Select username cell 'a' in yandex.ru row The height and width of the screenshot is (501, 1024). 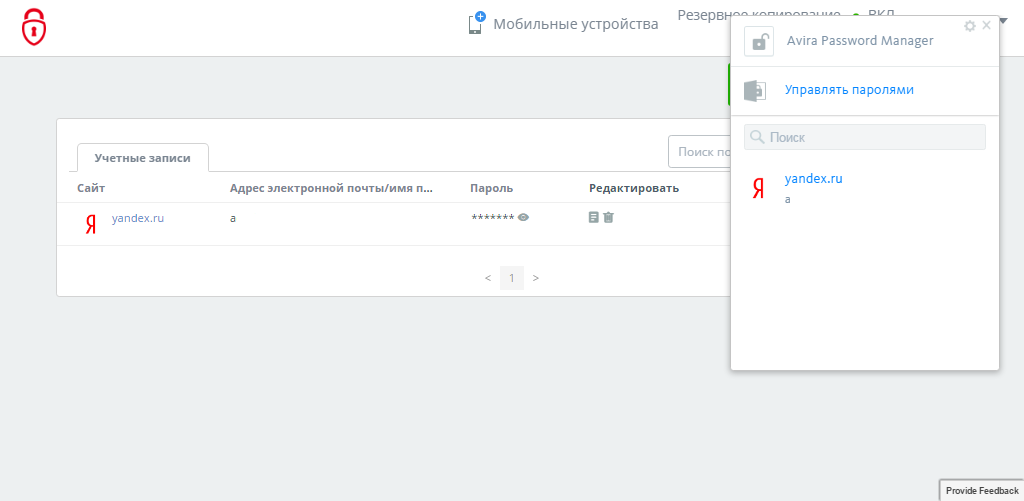(x=232, y=218)
